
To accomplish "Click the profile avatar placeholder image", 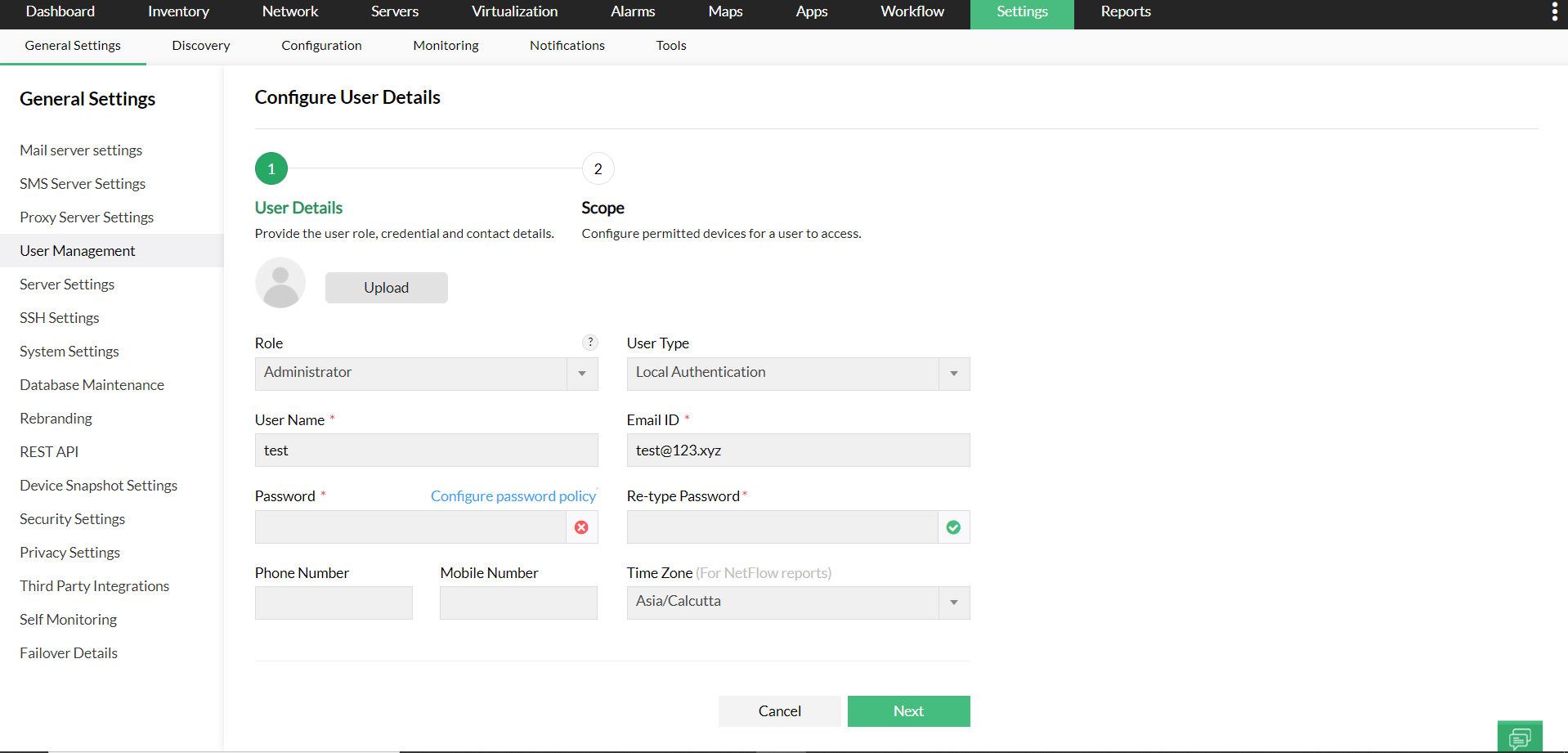I will [280, 282].
